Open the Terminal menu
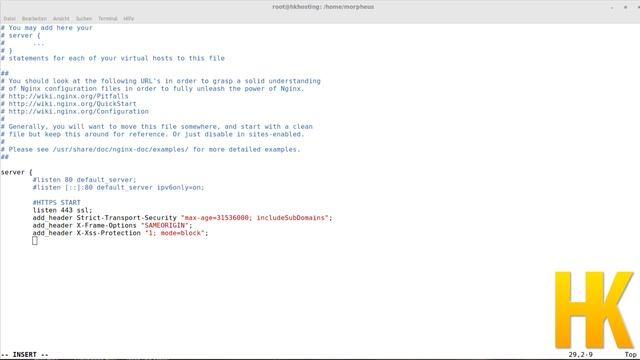This screenshot has height=360, width=640. (107, 19)
